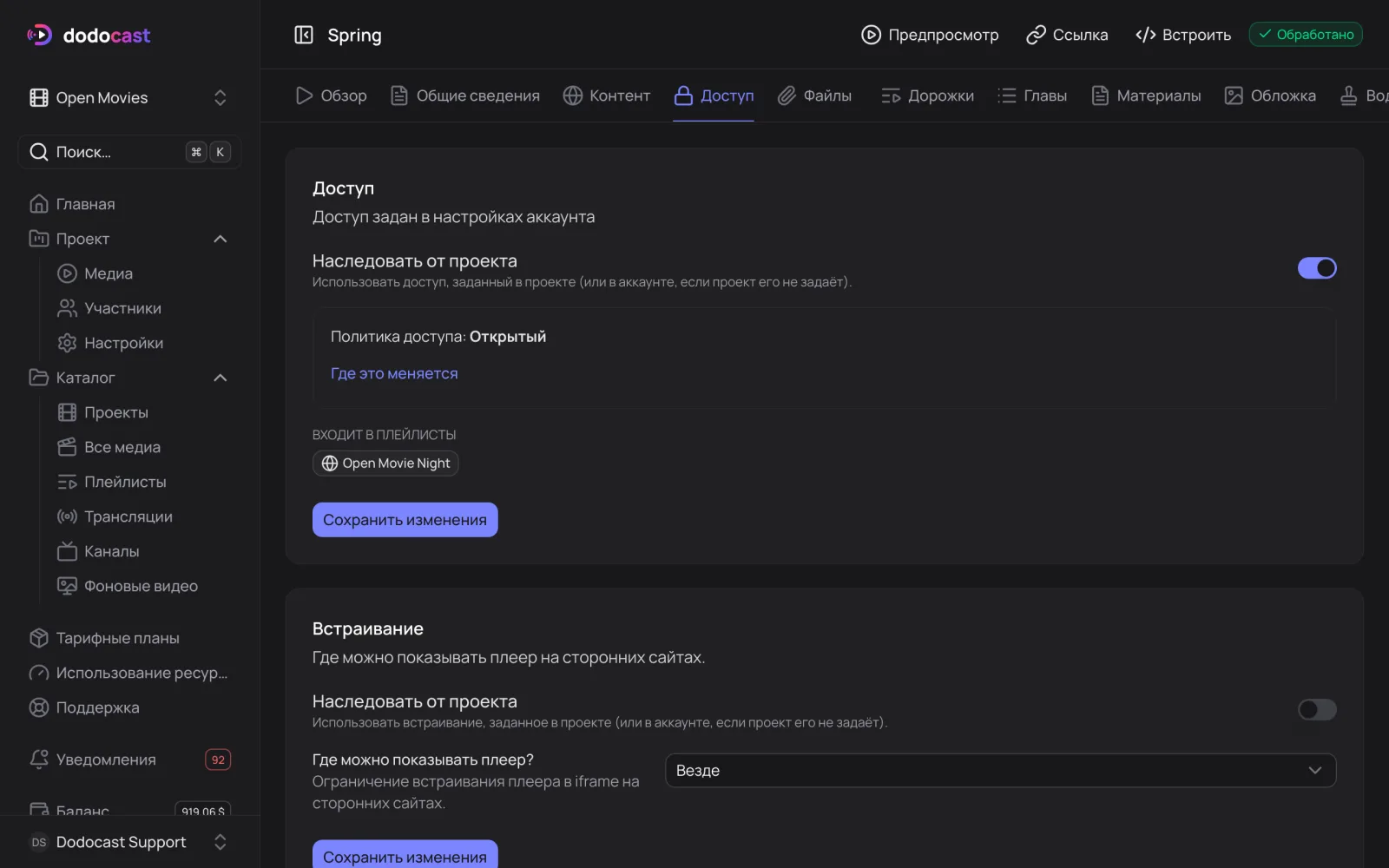This screenshot has width=1389, height=868.
Task: Collapse the Каталог sidebar group
Action: coord(221,378)
